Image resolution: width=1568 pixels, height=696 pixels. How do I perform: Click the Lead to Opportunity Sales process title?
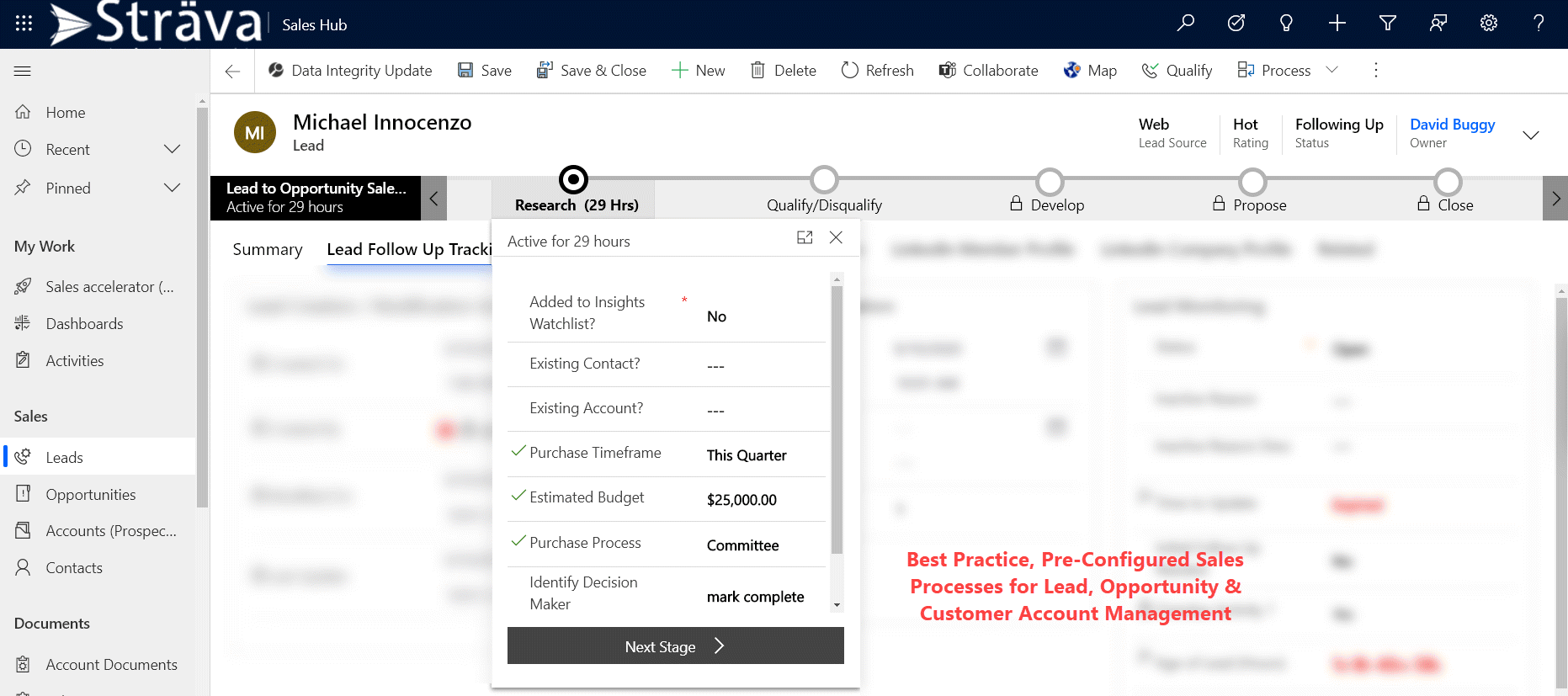pyautogui.click(x=316, y=189)
